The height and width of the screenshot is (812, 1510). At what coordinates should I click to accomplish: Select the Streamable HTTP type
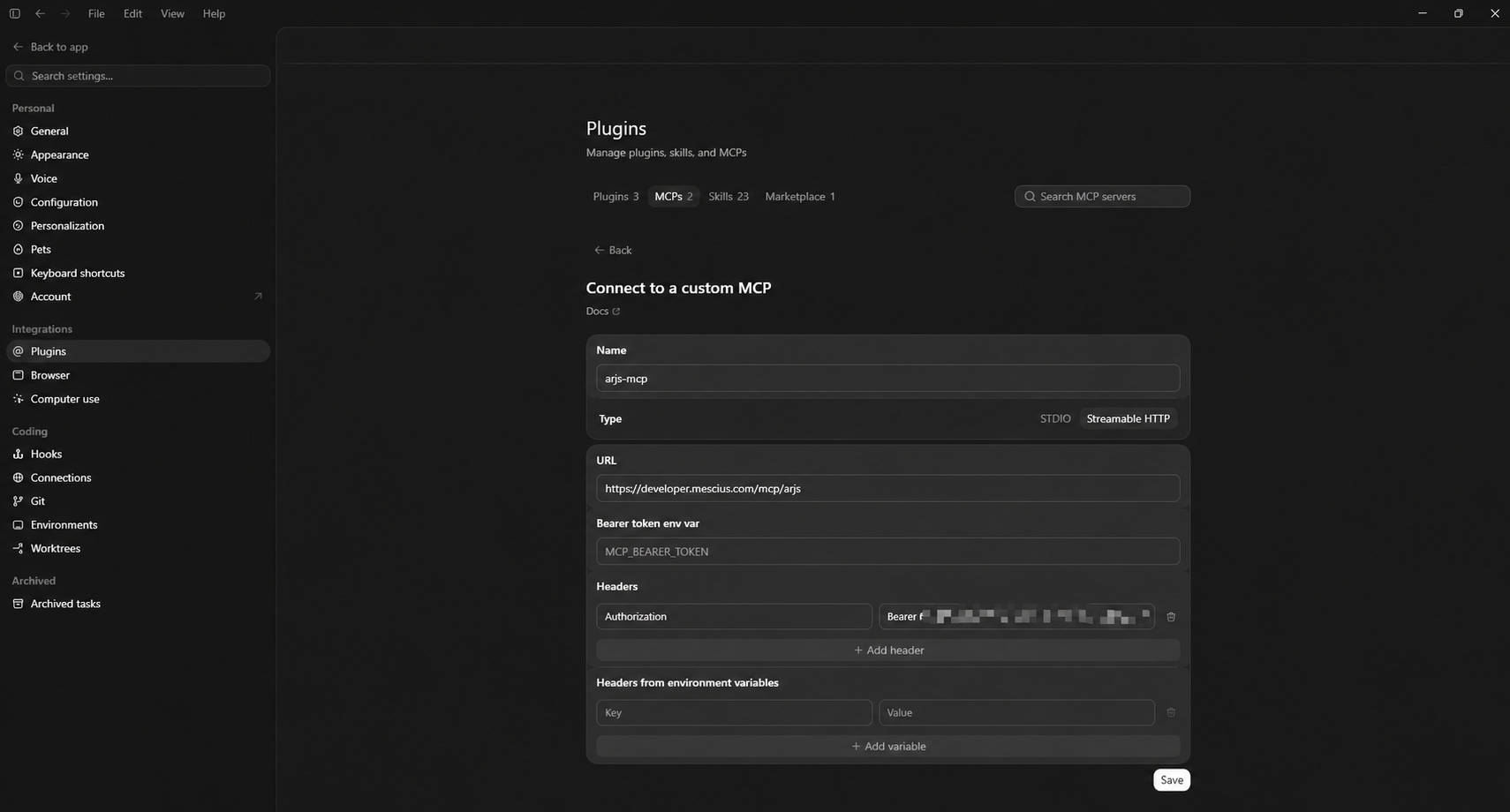tap(1128, 418)
